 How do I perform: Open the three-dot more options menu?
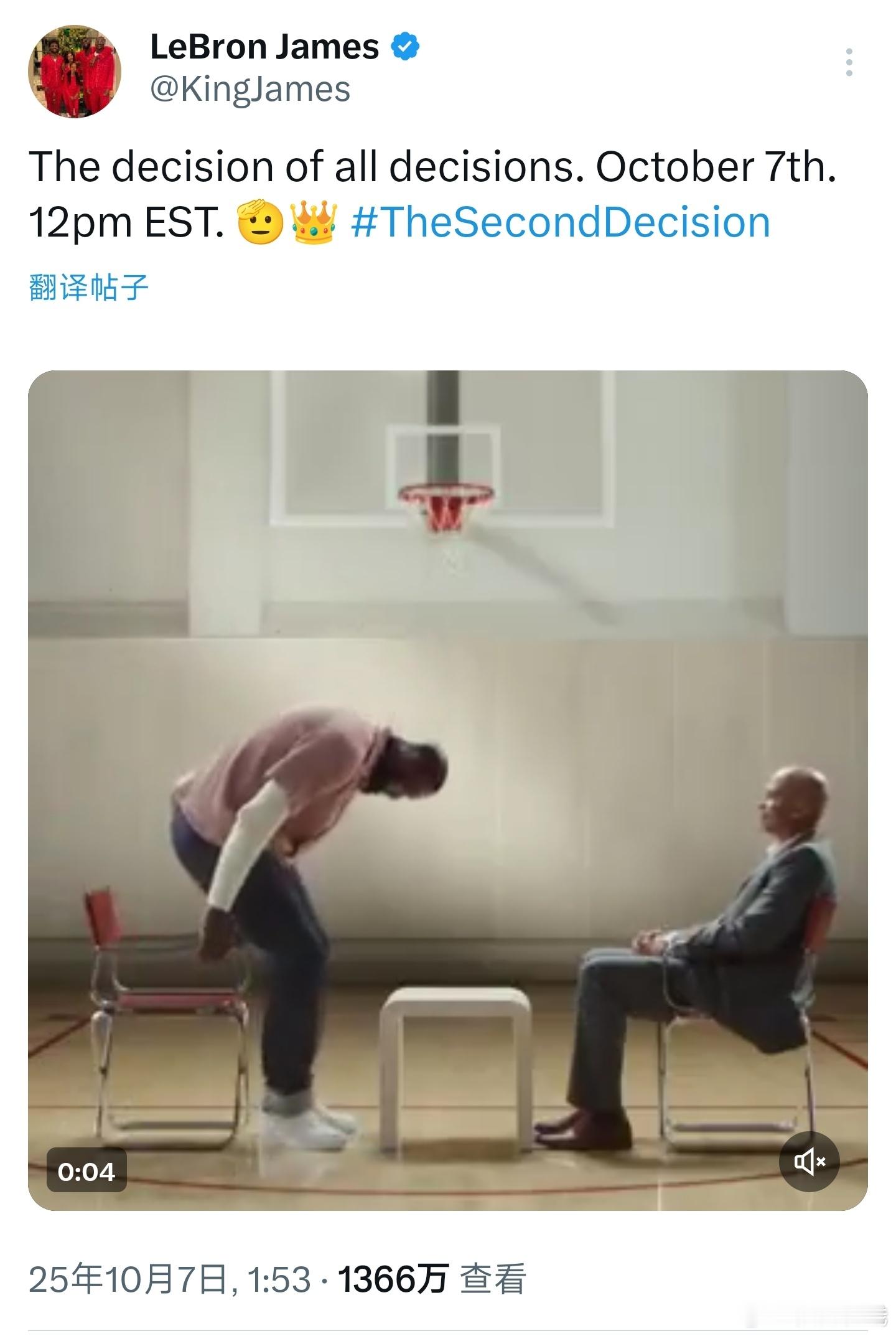(x=849, y=62)
